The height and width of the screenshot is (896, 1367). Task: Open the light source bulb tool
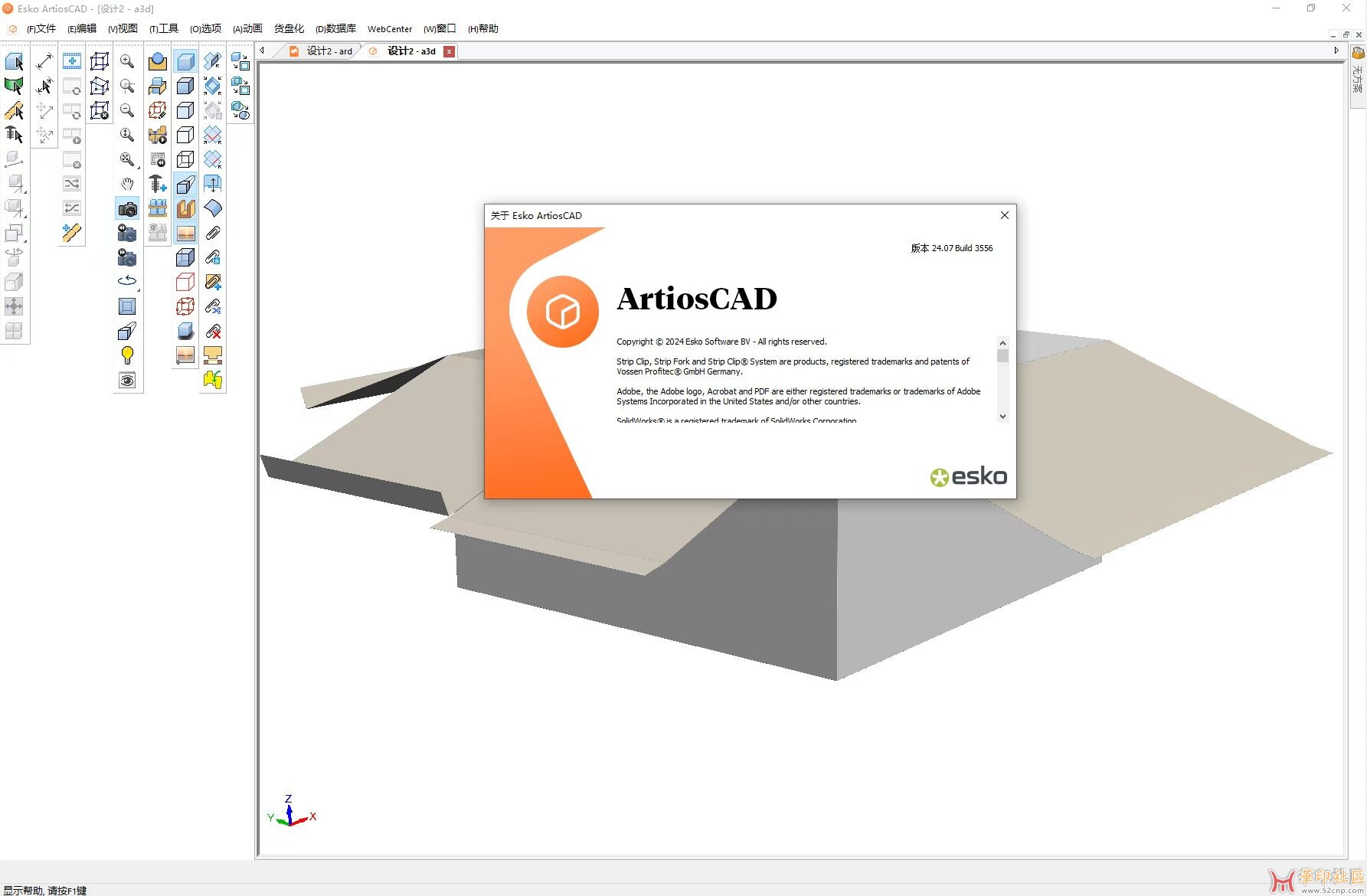point(127,355)
